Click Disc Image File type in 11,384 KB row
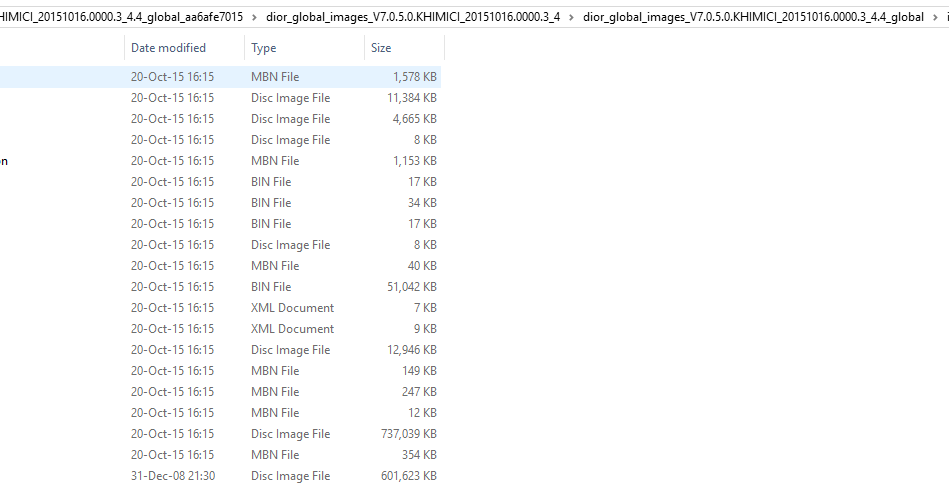The image size is (949, 498). coord(291,98)
